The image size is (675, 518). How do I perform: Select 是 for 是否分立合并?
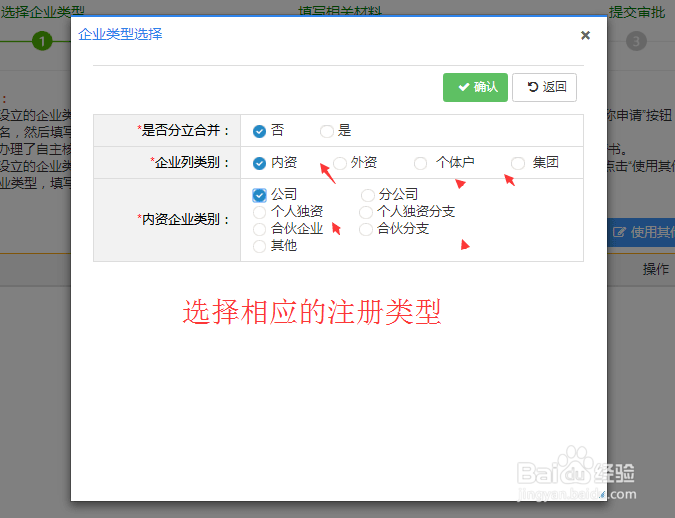pyautogui.click(x=327, y=131)
